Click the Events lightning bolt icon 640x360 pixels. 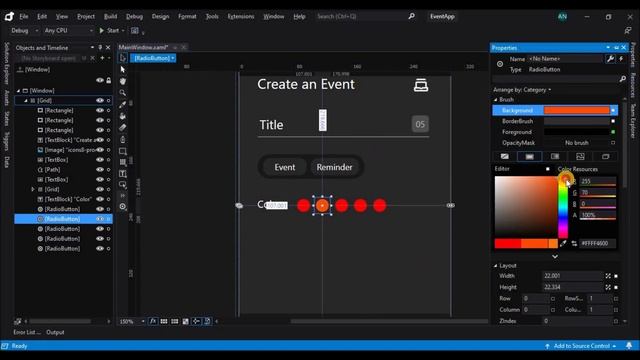click(x=621, y=59)
